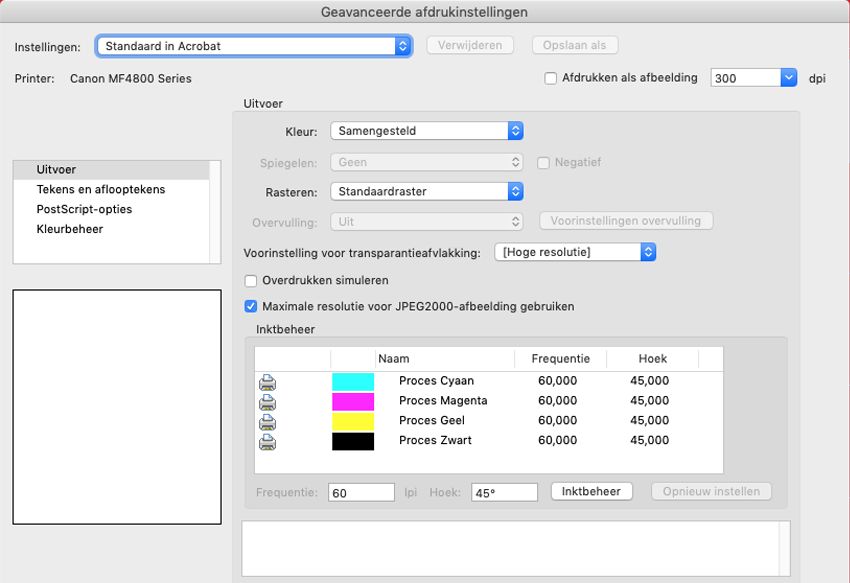Enable Afdrukken als afbeelding checkbox
This screenshot has height=583, width=850.
point(550,79)
